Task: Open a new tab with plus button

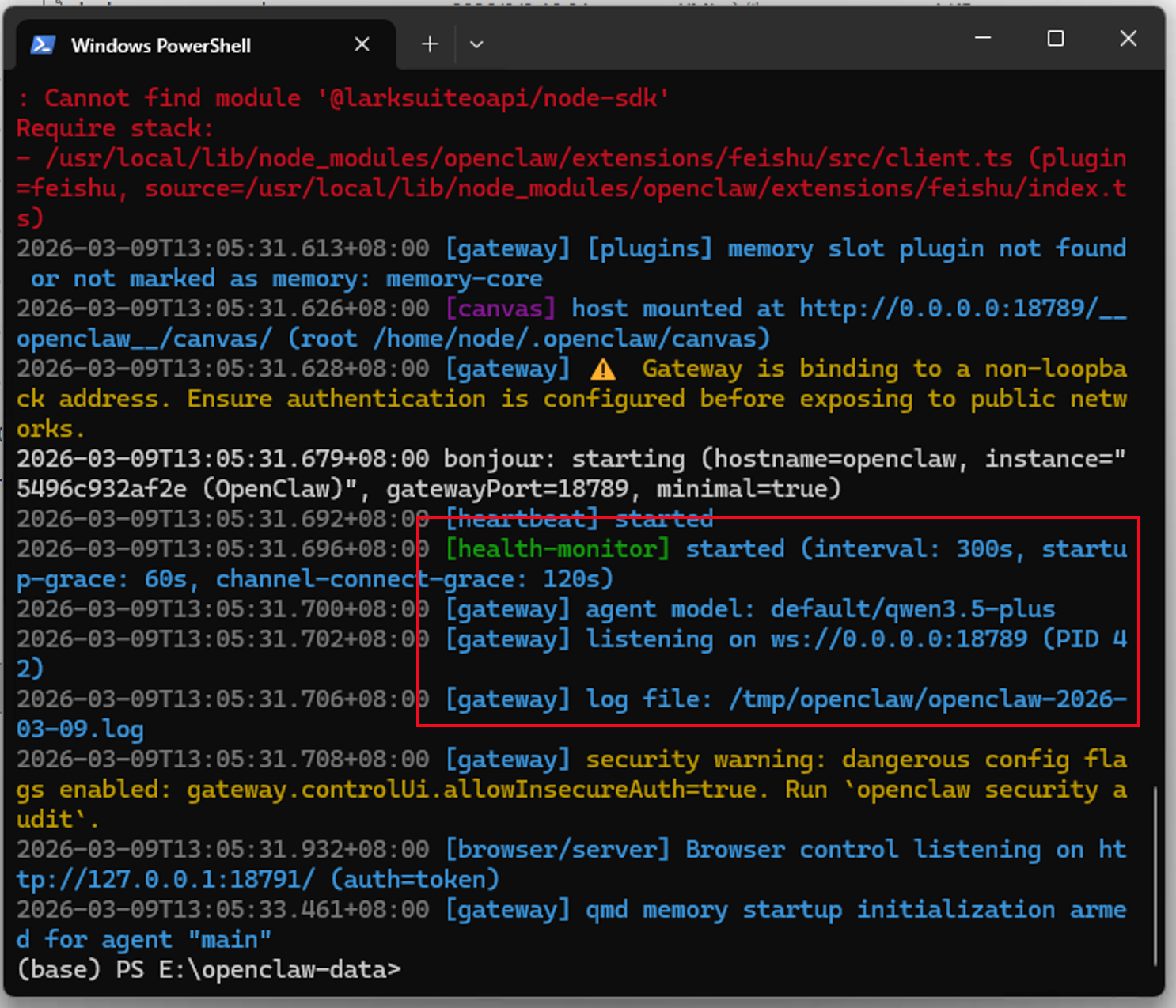Action: pyautogui.click(x=430, y=44)
